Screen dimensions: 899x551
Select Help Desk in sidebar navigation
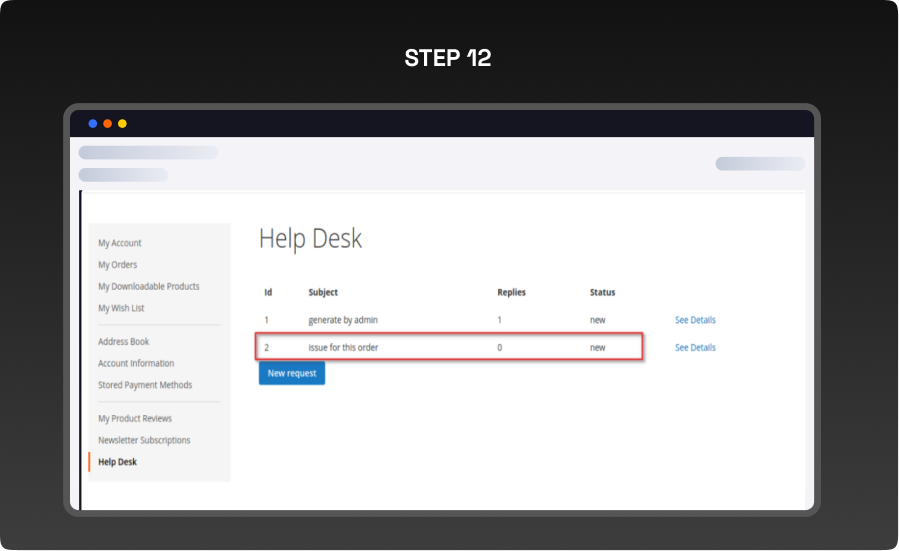118,462
